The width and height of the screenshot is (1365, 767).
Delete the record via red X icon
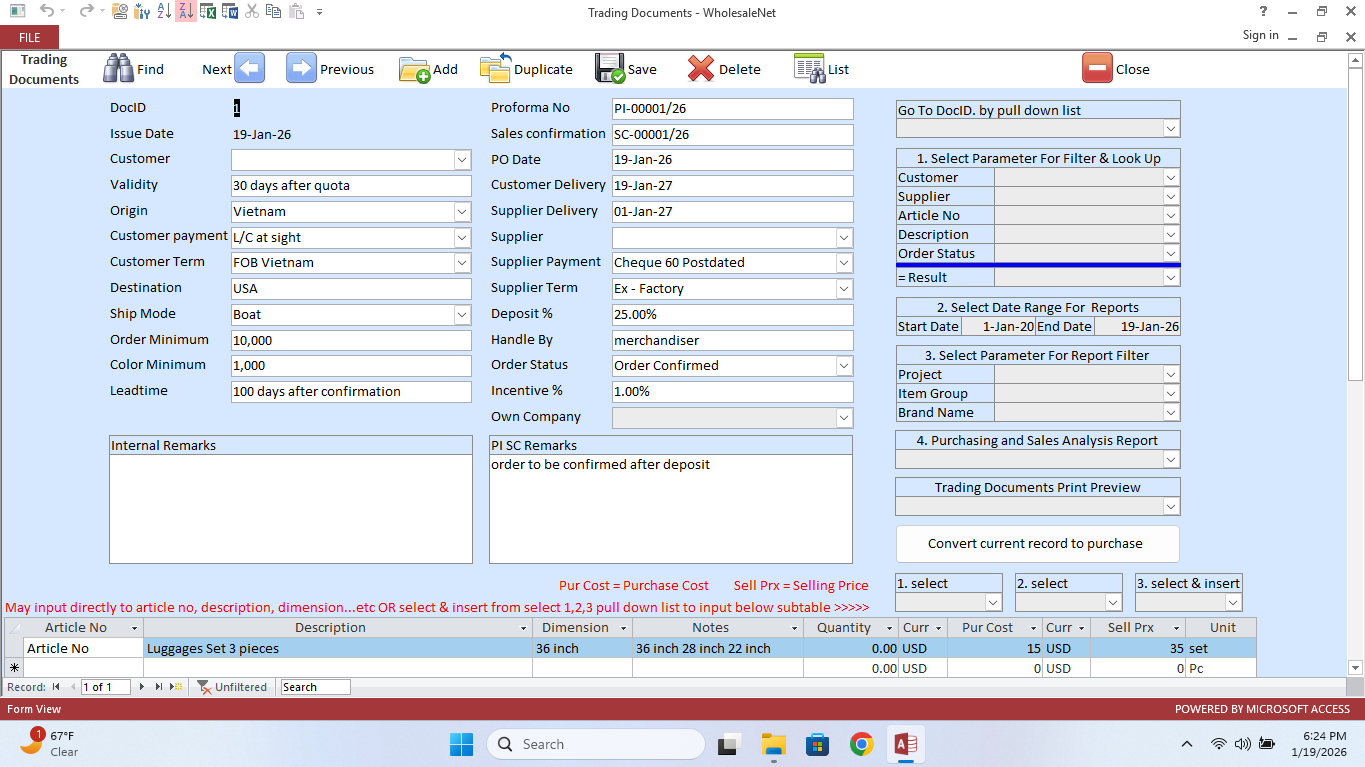point(699,68)
